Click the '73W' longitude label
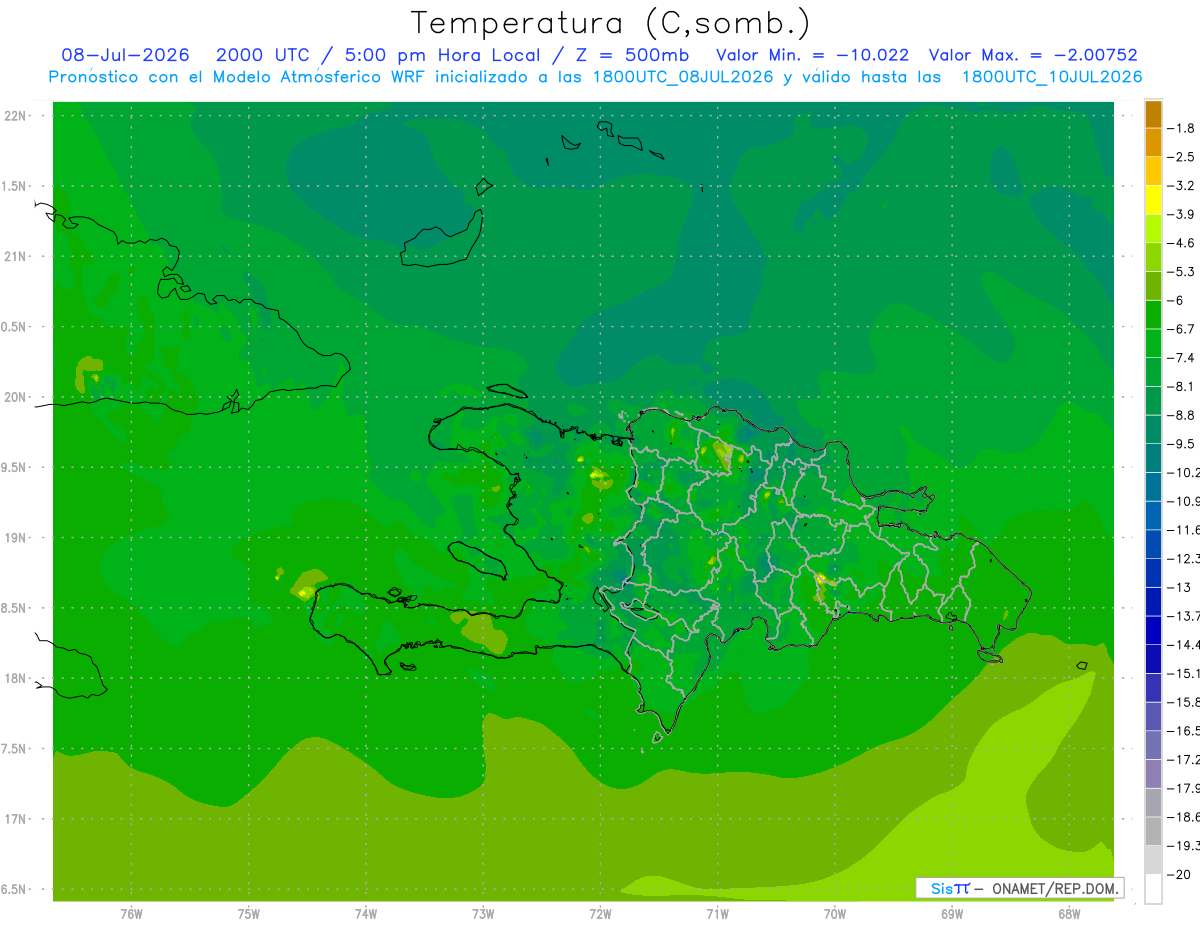 [483, 914]
